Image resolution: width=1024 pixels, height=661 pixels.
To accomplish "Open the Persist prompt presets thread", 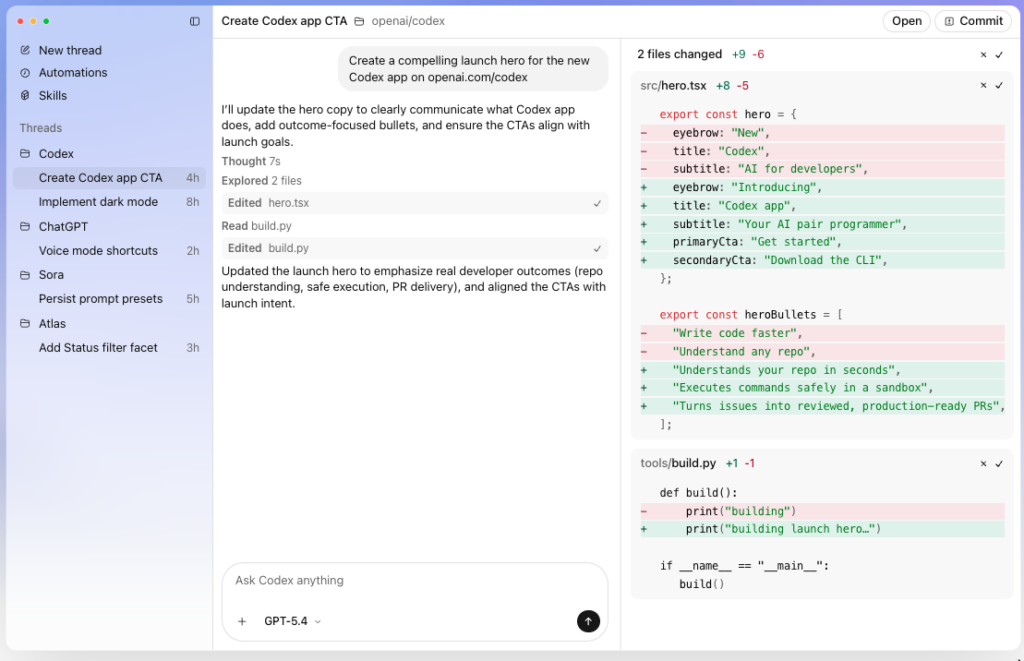I will (x=110, y=299).
